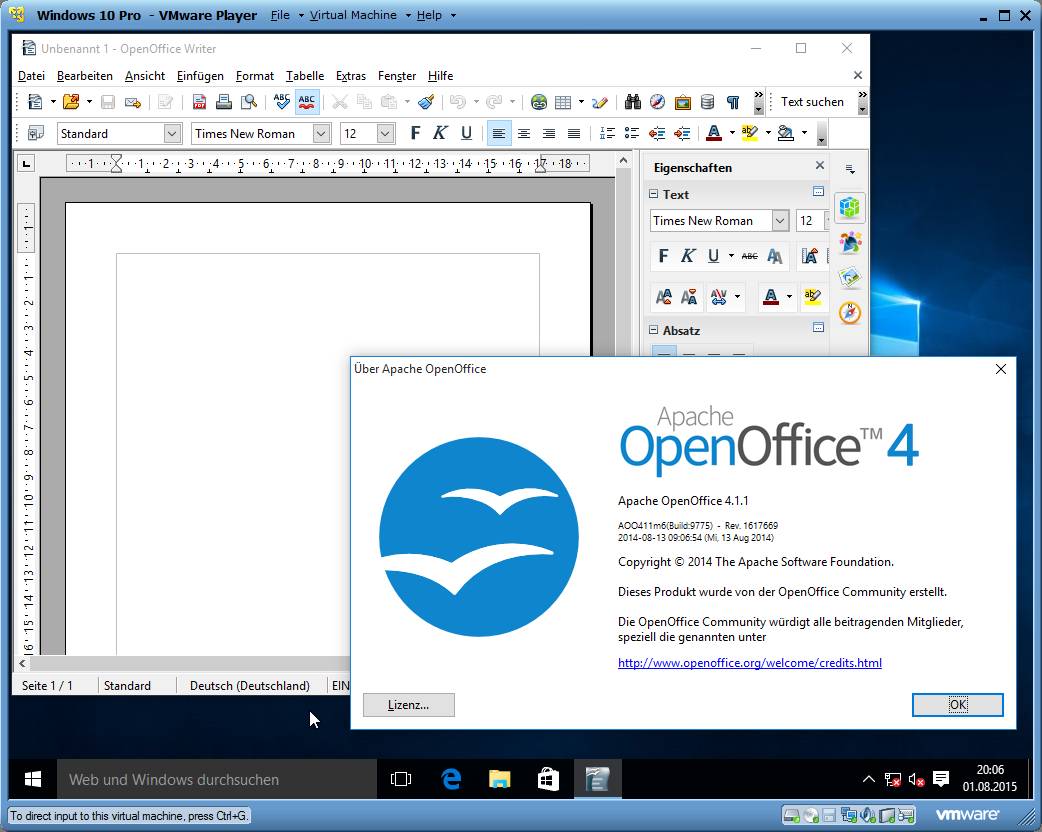The width and height of the screenshot is (1042, 832).
Task: Collapse the Text section in the sidebar
Action: [x=655, y=195]
